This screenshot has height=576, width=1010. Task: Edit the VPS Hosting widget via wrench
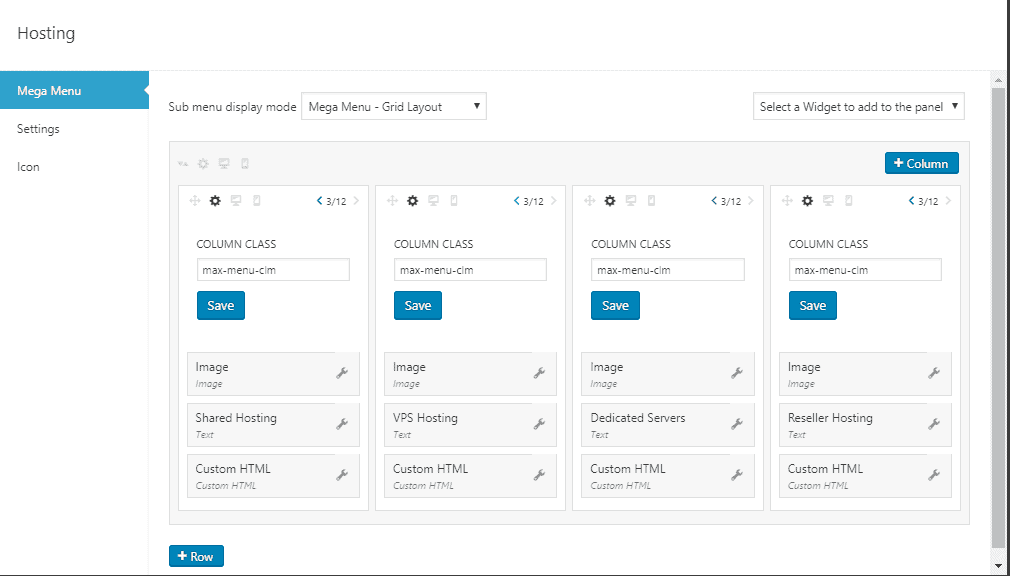coord(539,424)
